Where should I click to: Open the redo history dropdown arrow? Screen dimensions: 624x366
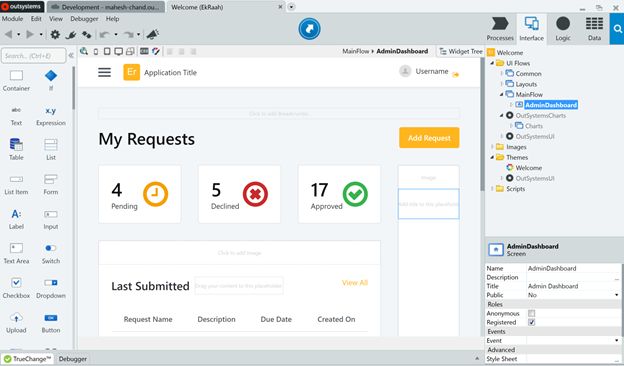coord(138,35)
